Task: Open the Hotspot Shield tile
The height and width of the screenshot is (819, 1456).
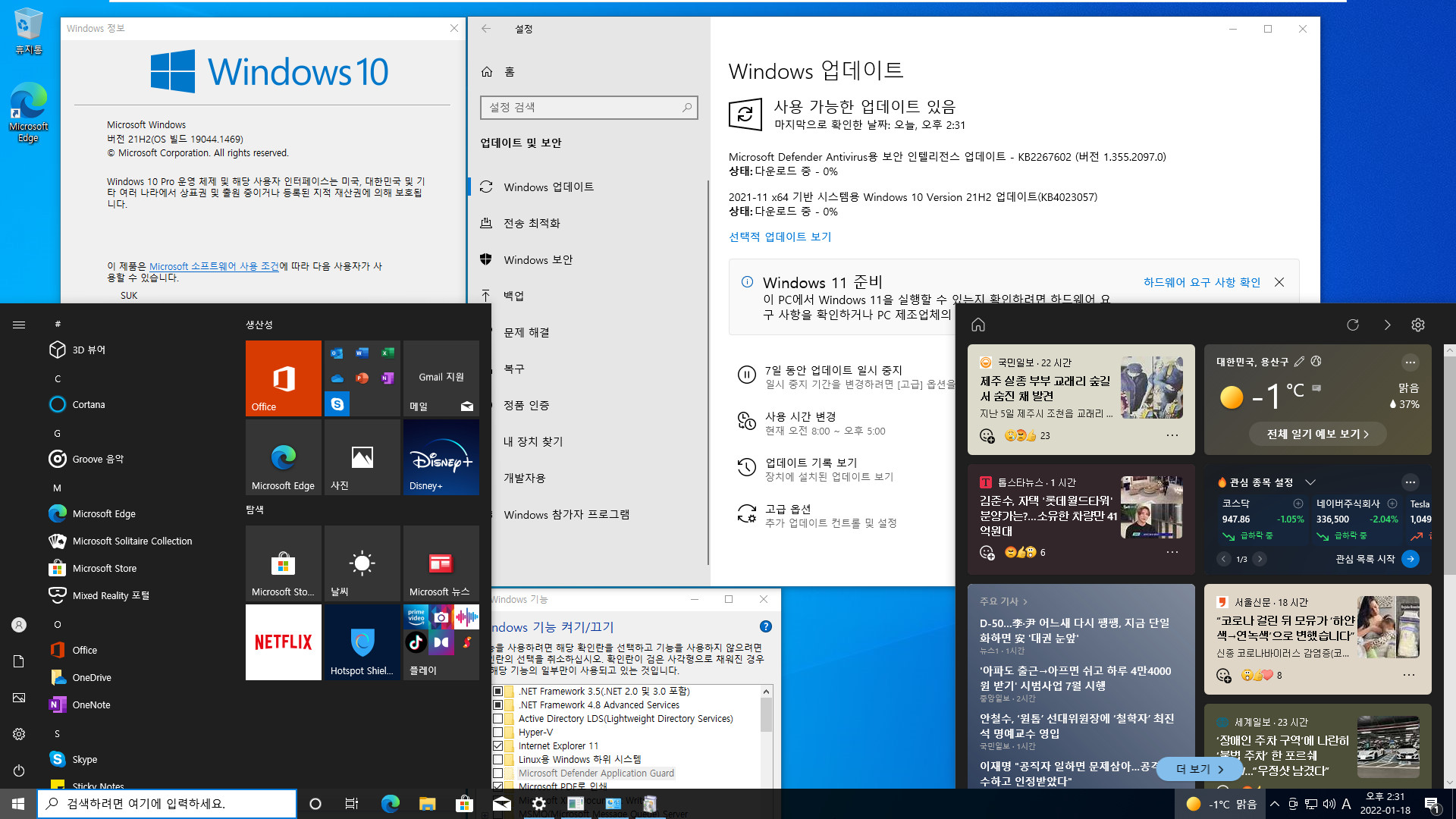Action: [362, 642]
